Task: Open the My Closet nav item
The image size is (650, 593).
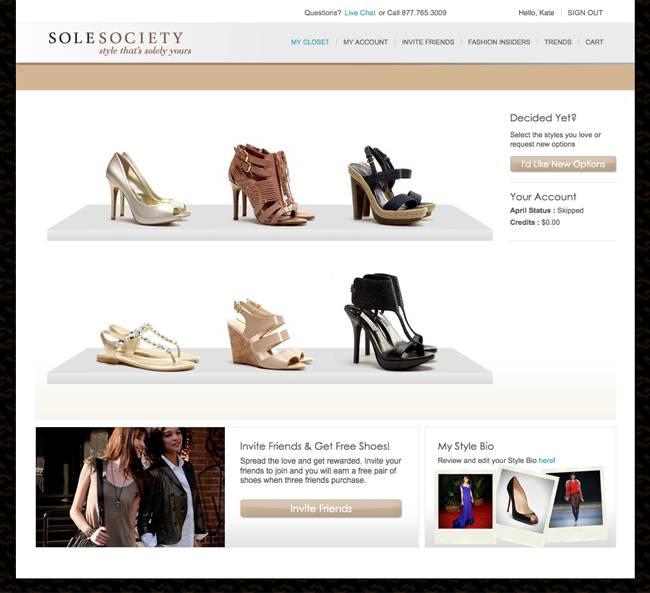Action: (x=310, y=42)
